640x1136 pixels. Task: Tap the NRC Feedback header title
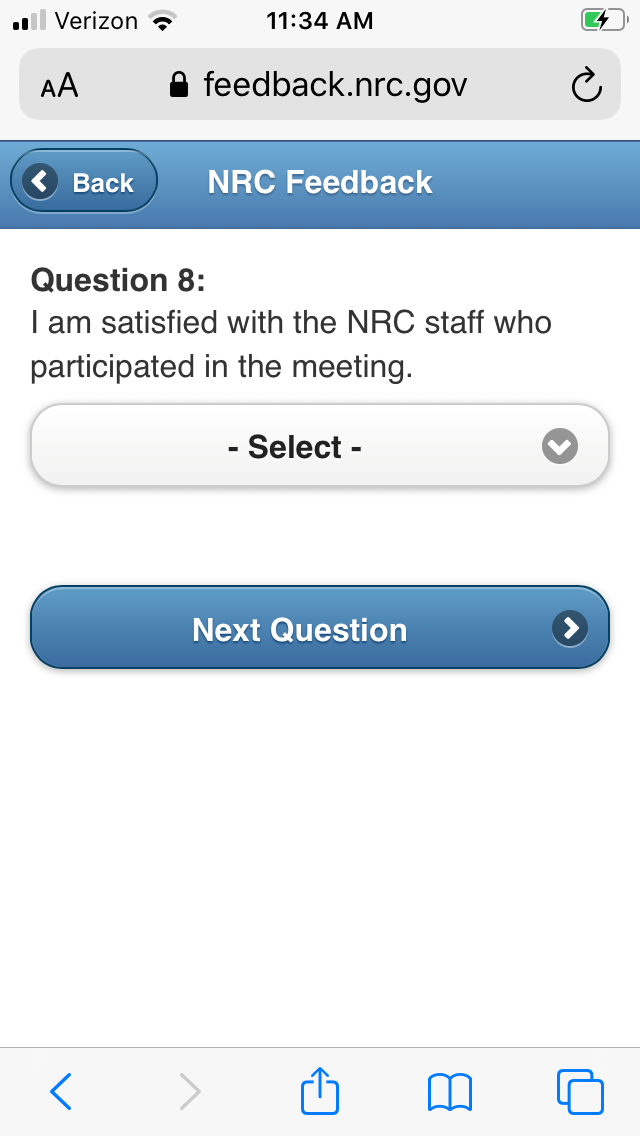click(320, 182)
